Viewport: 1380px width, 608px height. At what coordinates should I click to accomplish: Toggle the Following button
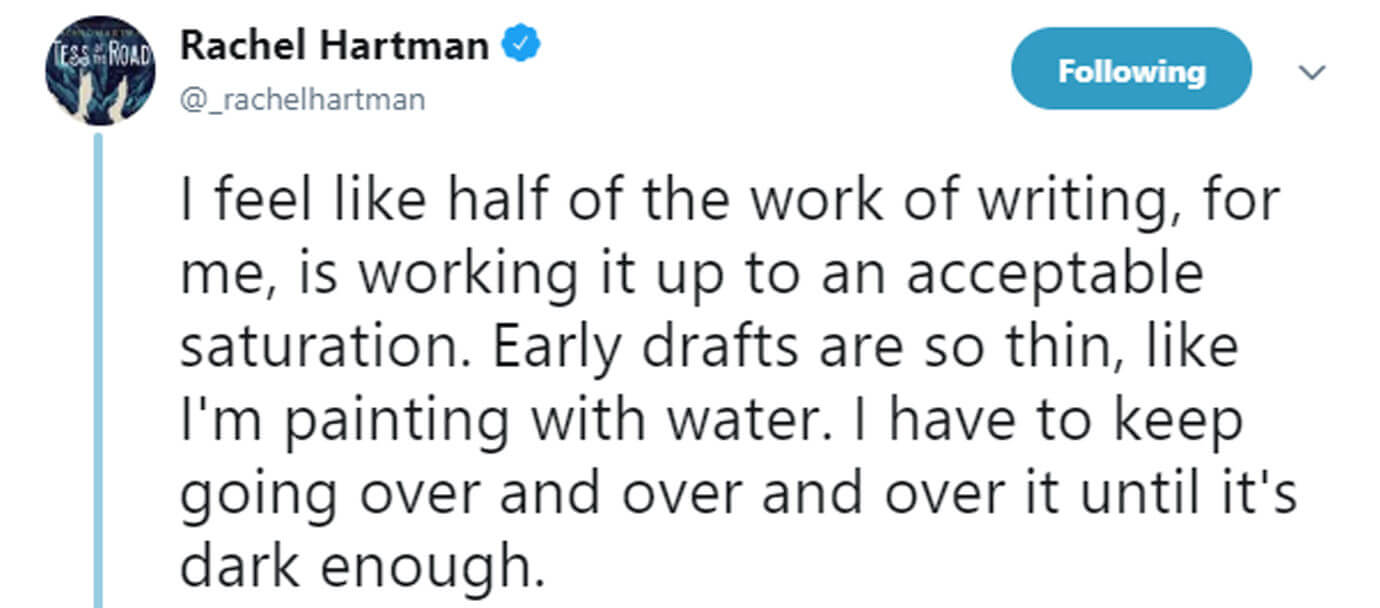click(1131, 72)
